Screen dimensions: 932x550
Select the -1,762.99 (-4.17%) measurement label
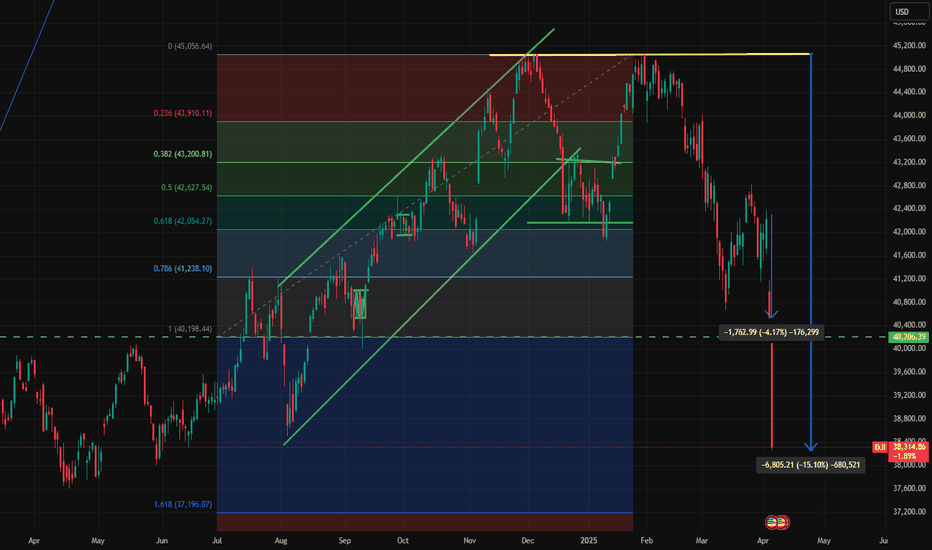point(771,332)
